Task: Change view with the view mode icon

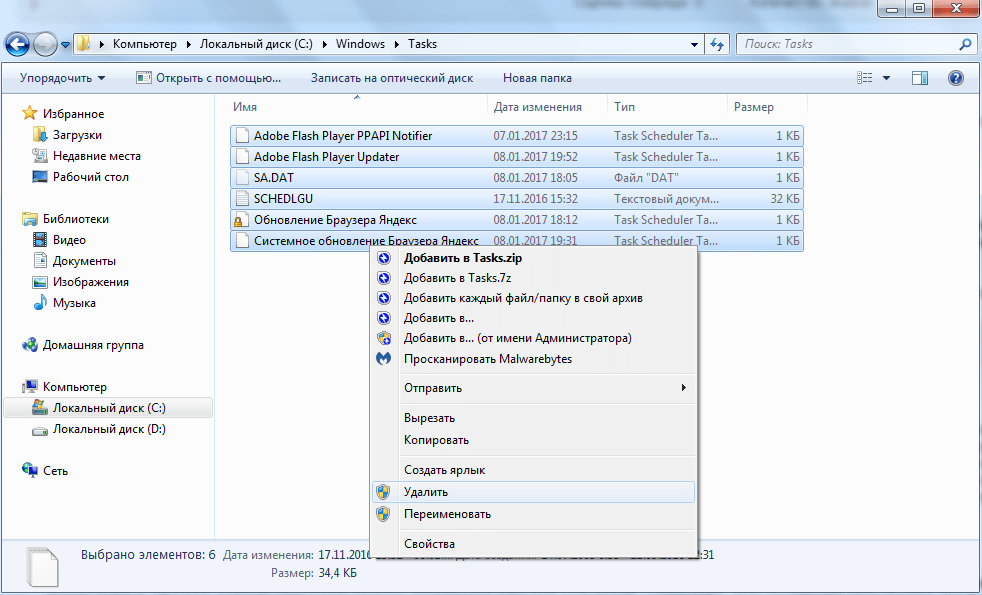Action: [864, 78]
